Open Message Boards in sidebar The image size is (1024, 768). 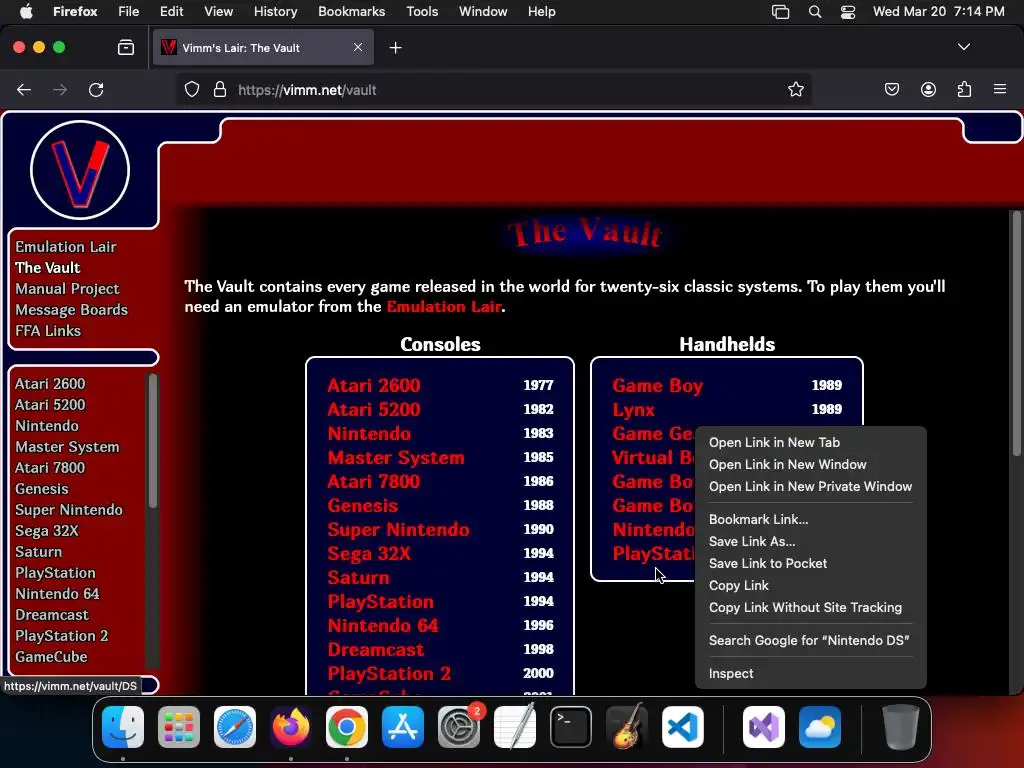point(71,310)
